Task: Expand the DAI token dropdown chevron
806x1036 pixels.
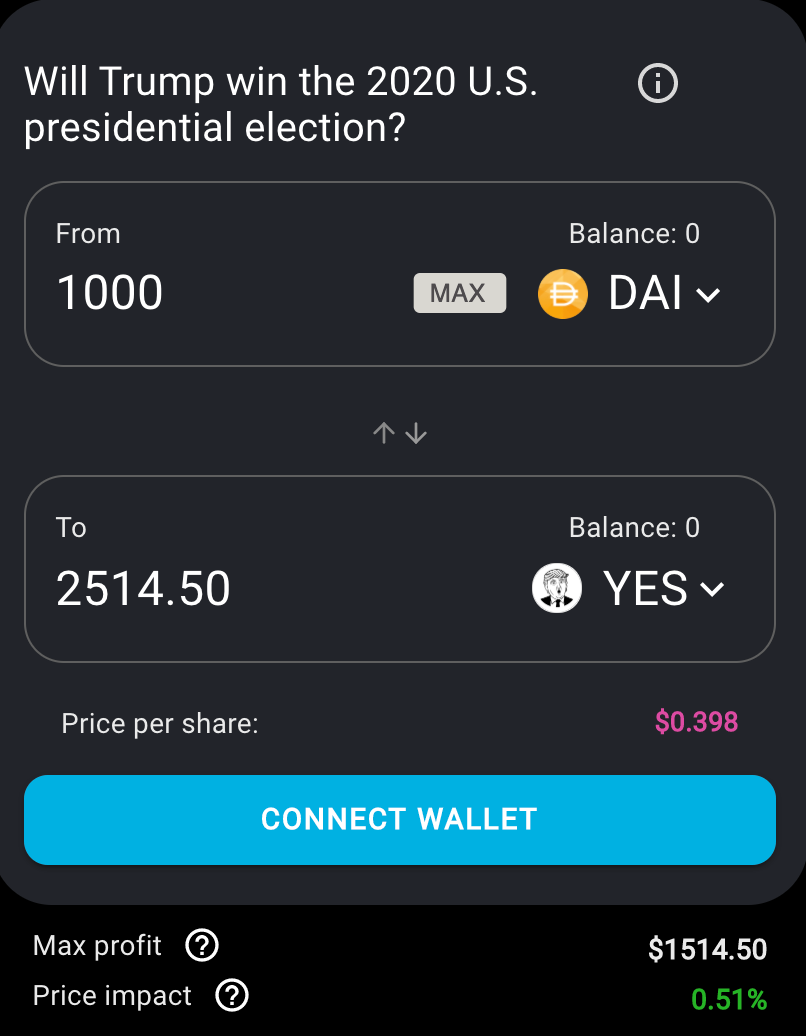Action: (708, 295)
